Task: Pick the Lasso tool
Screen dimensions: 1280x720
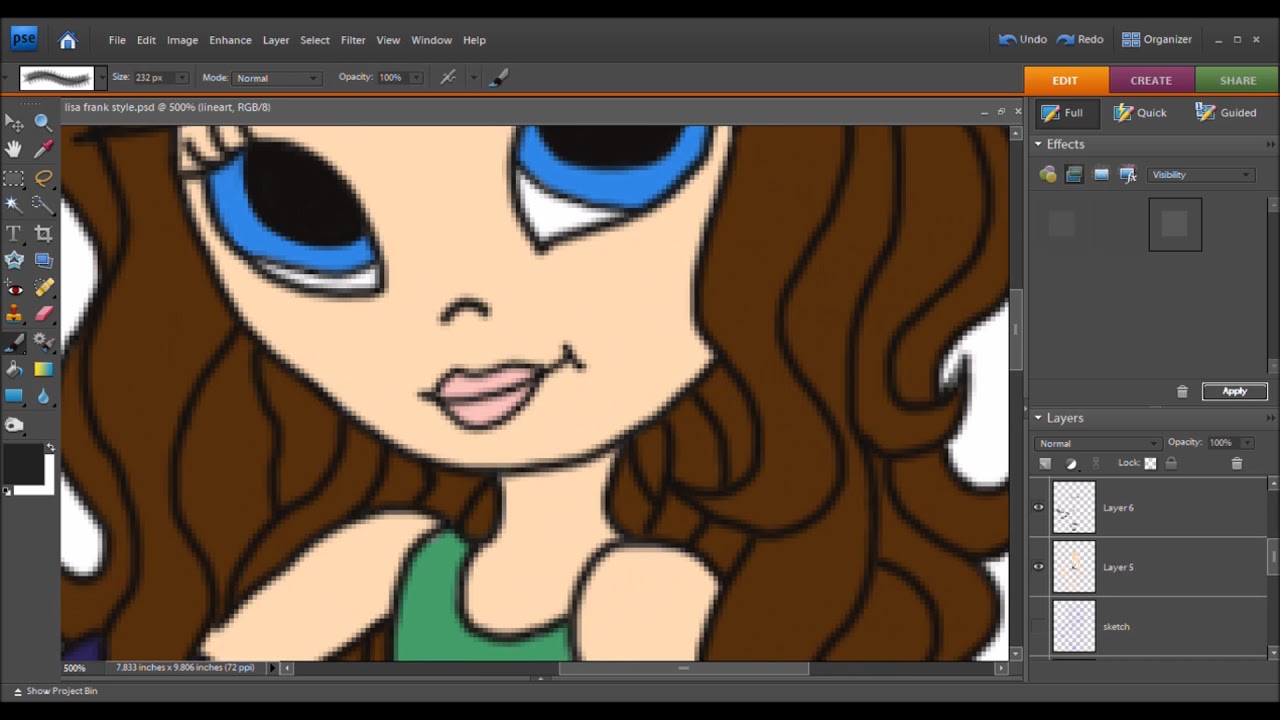Action: coord(43,178)
